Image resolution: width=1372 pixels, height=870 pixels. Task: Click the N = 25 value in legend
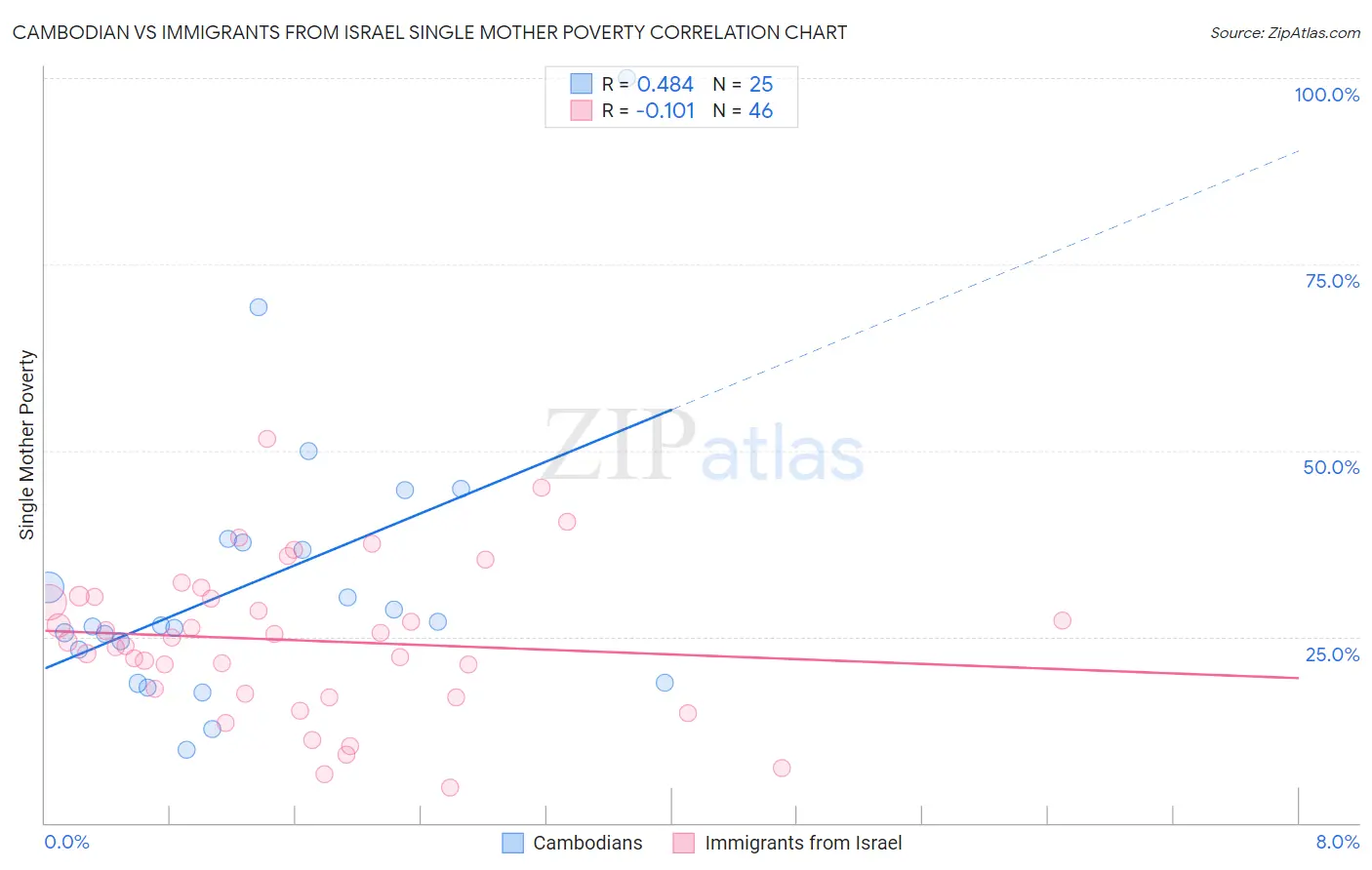[743, 84]
